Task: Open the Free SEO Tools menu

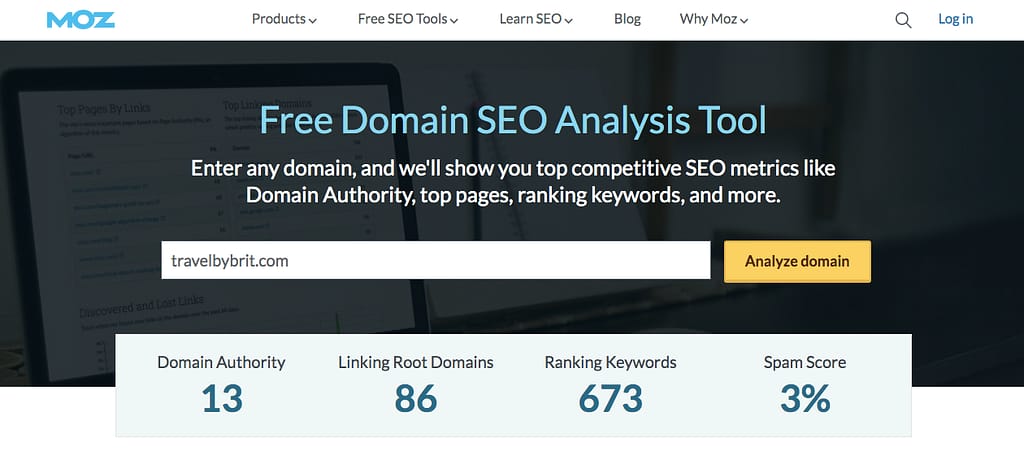Action: (403, 19)
